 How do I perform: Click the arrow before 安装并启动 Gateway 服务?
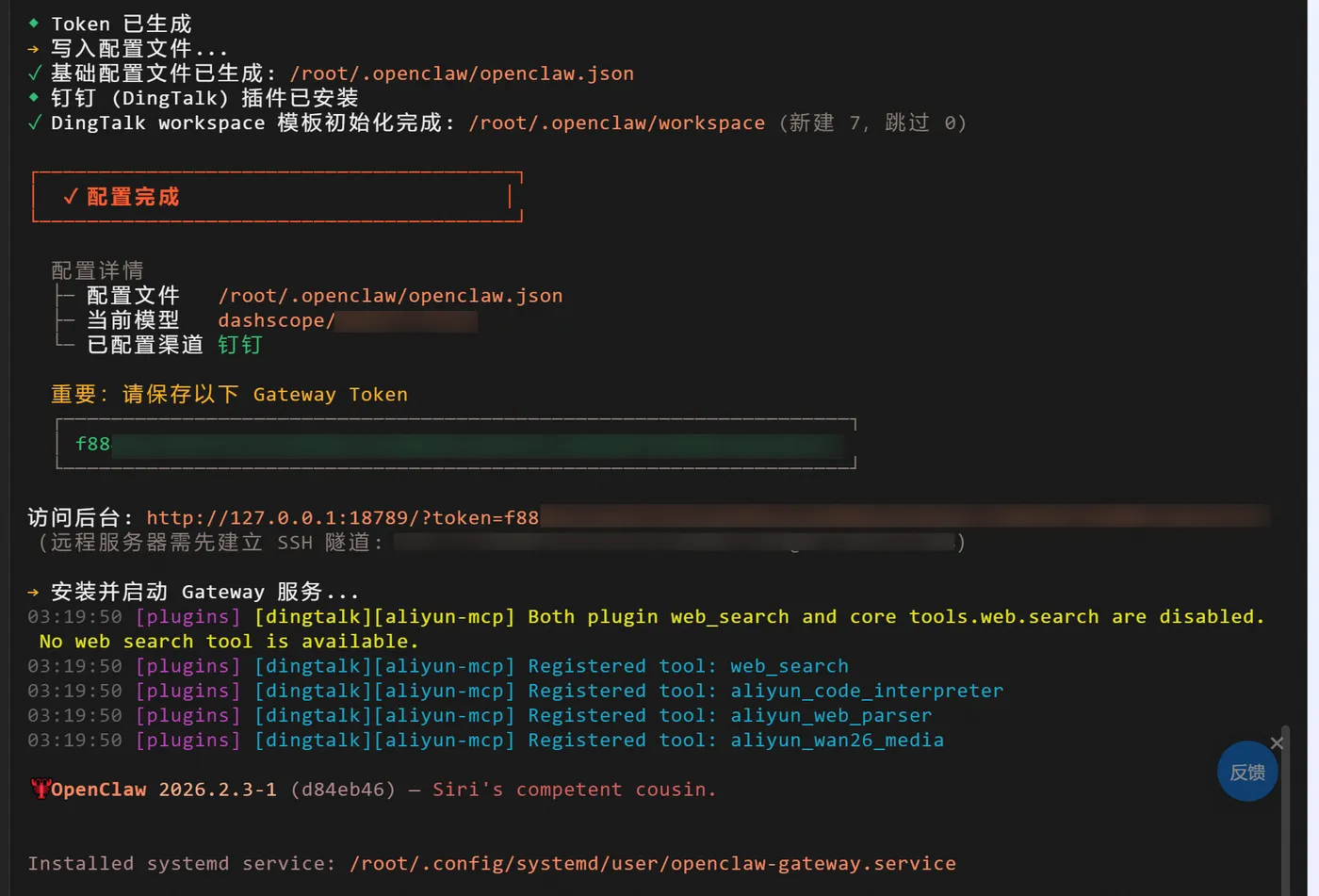[x=34, y=592]
